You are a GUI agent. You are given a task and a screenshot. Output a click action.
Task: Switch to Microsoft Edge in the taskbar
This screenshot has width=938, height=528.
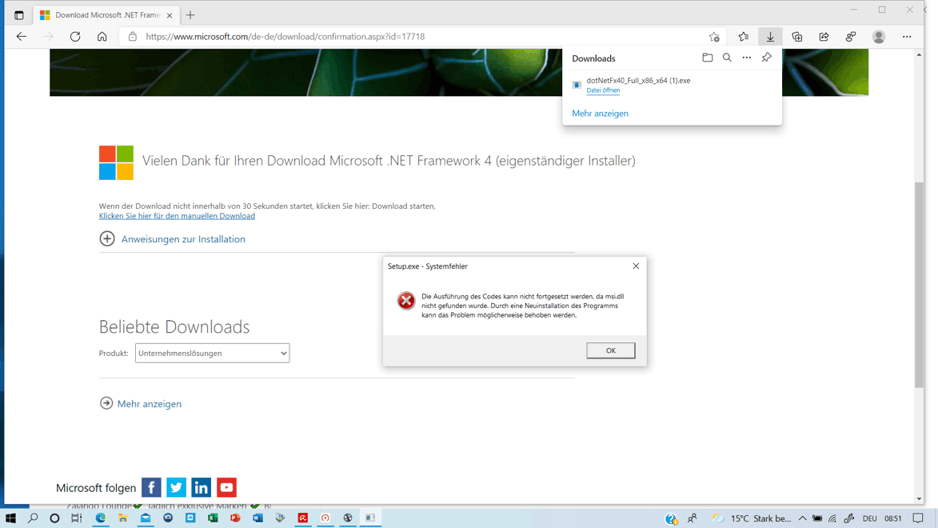[100, 518]
